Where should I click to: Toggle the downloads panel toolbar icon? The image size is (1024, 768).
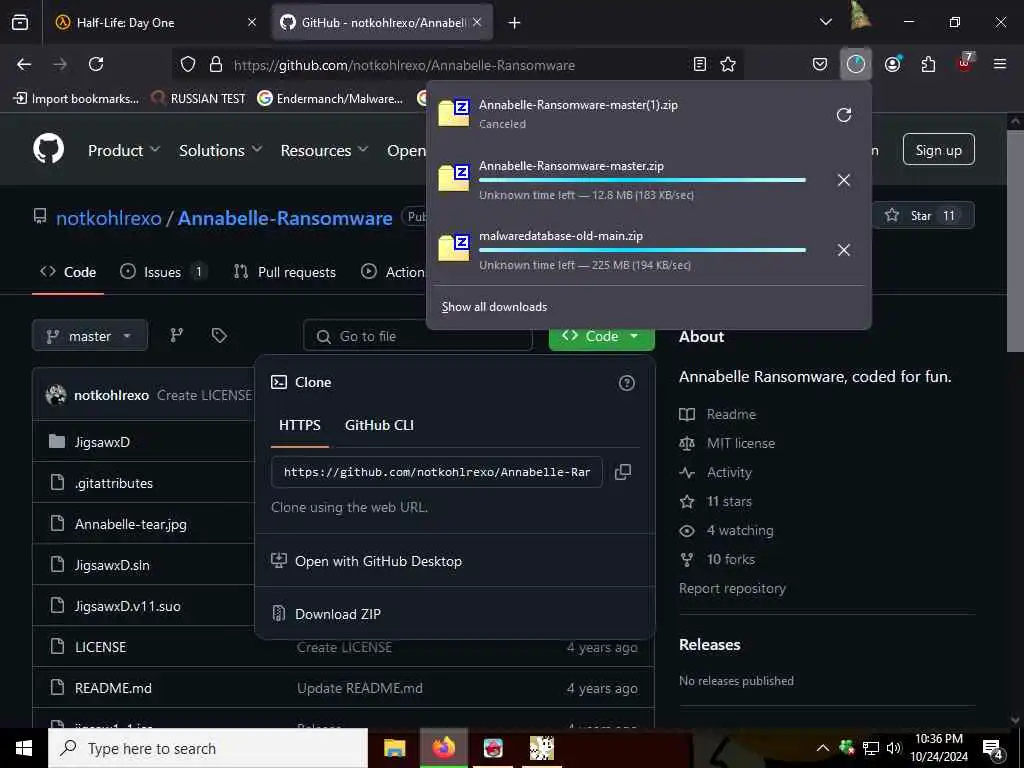(856, 64)
